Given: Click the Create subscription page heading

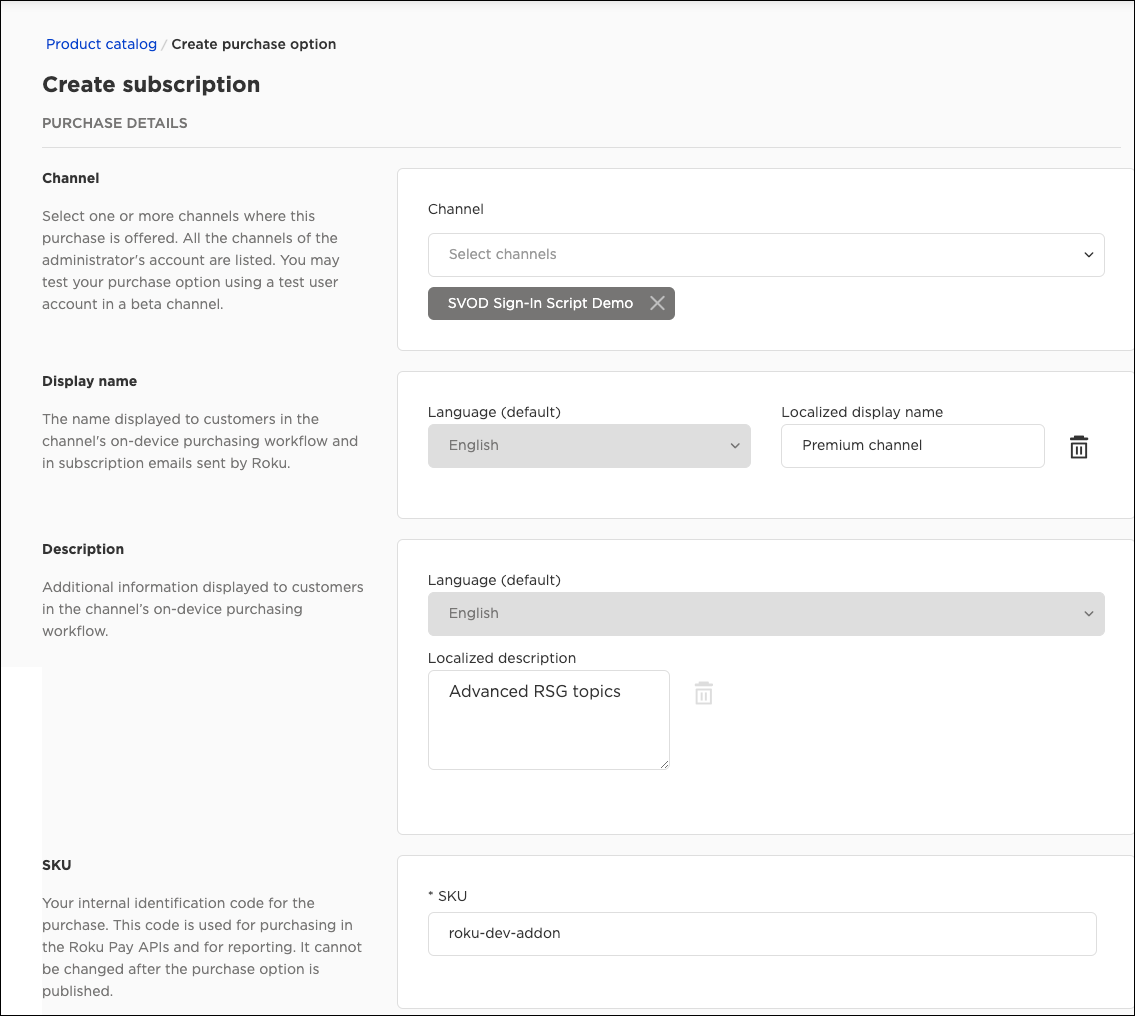Looking at the screenshot, I should 151,85.
